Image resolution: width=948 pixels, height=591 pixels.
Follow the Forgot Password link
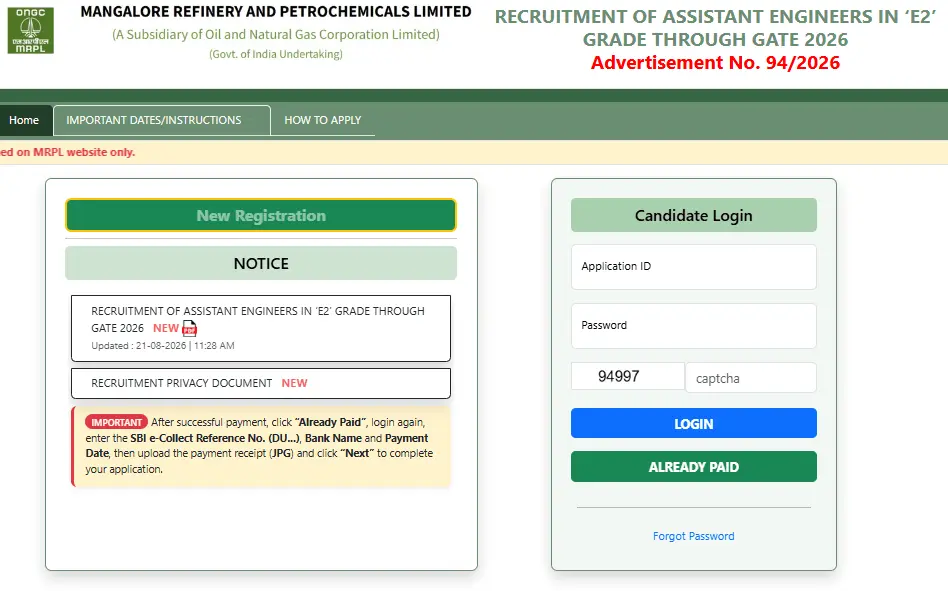pos(693,536)
